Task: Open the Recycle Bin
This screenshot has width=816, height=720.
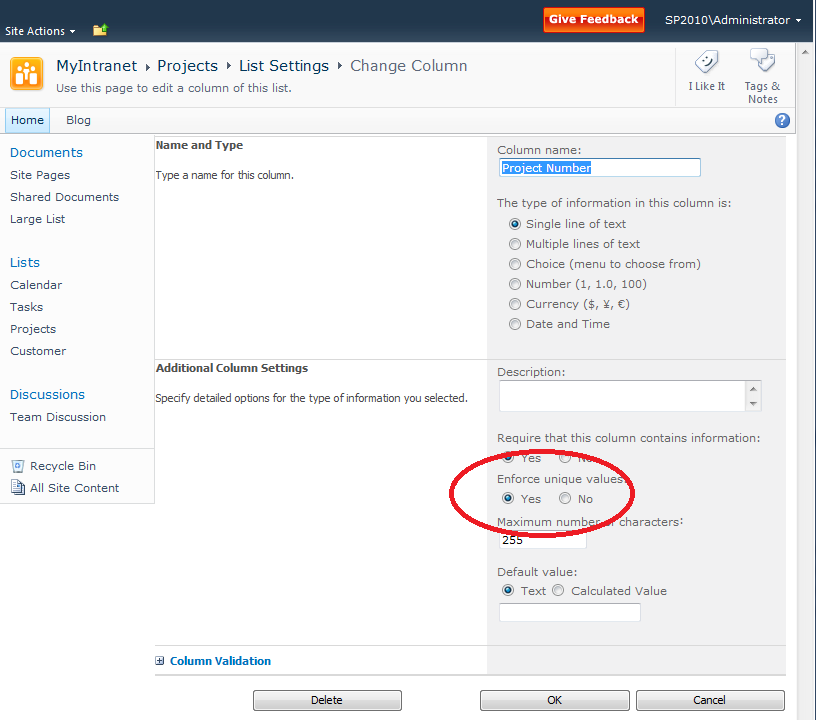Action: coord(62,466)
